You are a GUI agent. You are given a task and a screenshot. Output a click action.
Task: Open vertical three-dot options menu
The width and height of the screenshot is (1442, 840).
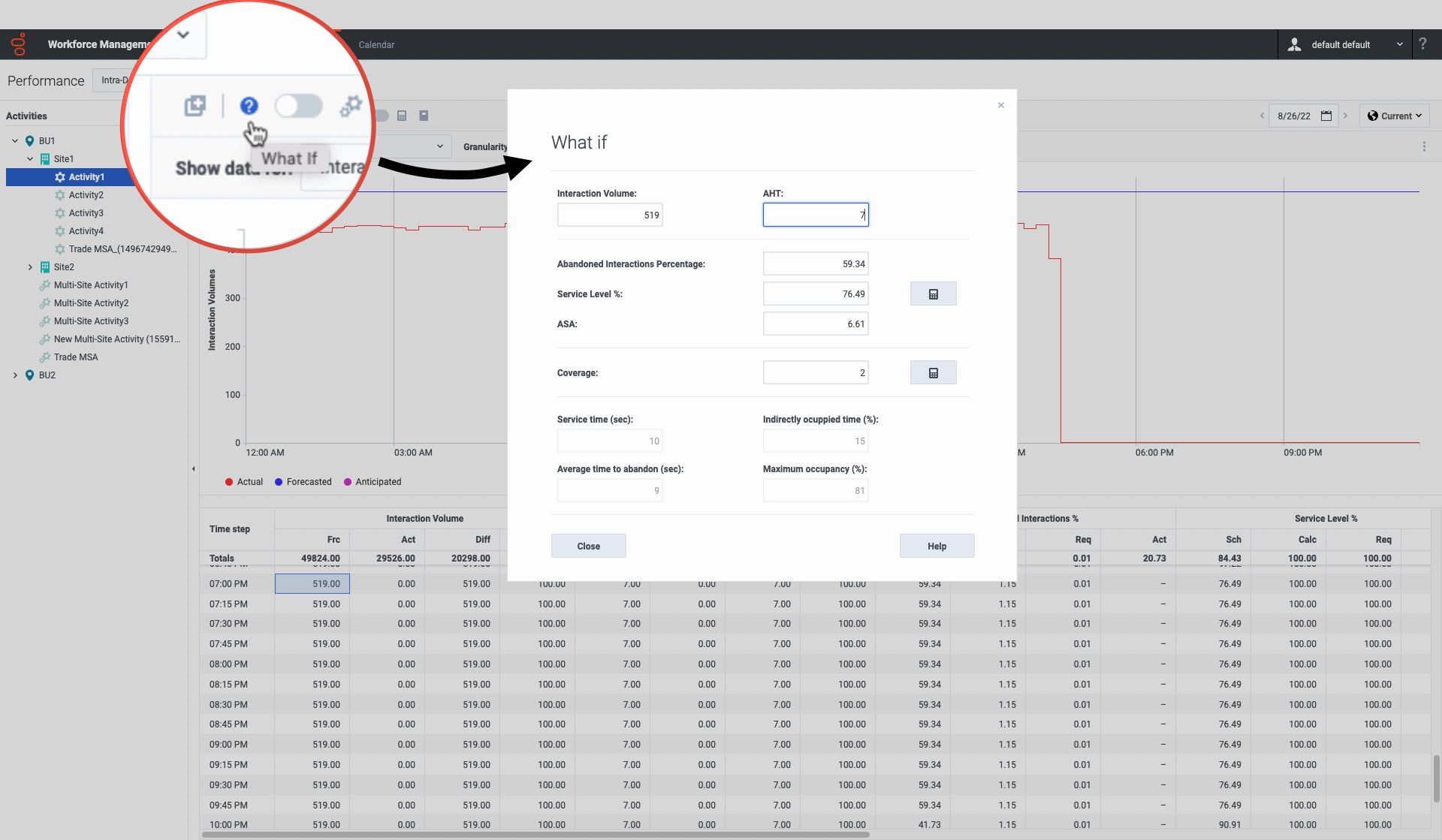1424,147
